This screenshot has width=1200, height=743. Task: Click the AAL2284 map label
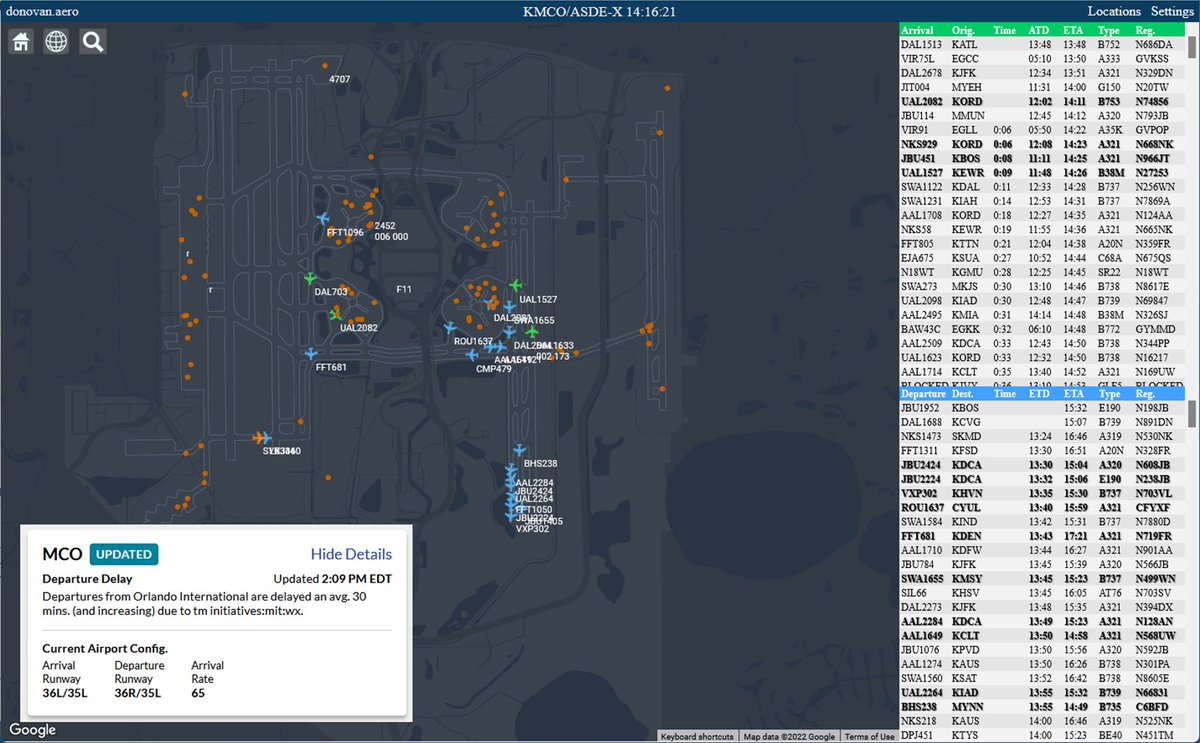point(534,483)
